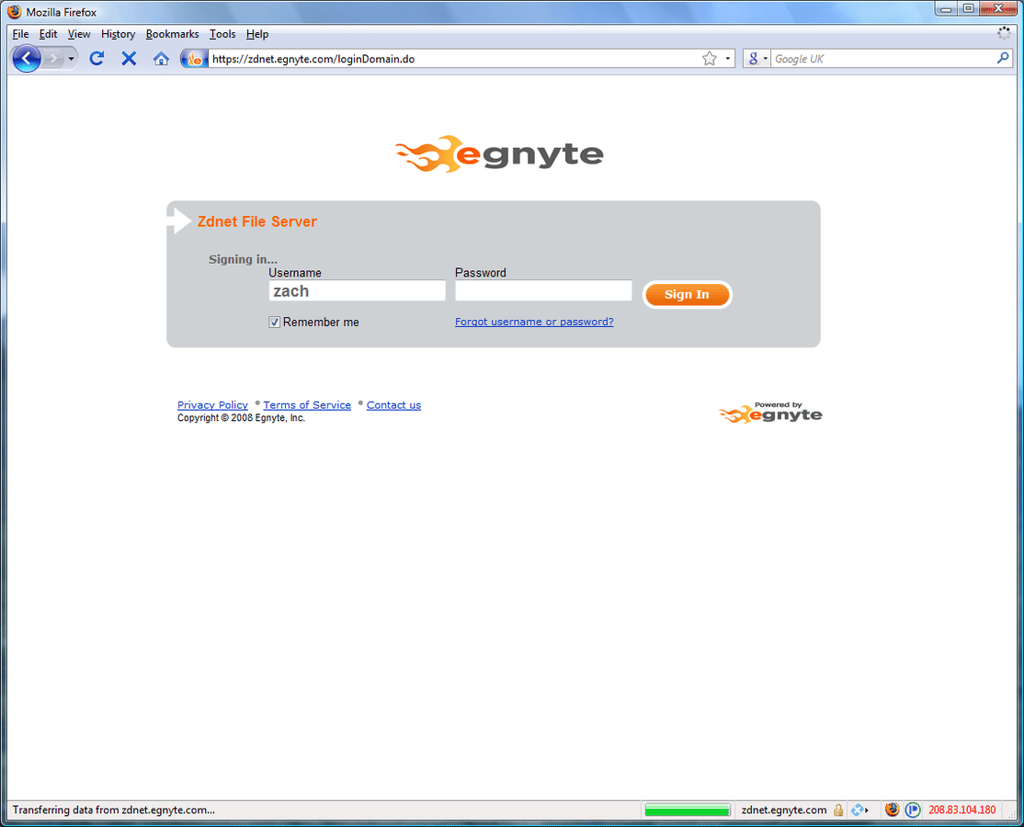The width and height of the screenshot is (1024, 827).
Task: Click the Signing in... status text
Action: (243, 259)
